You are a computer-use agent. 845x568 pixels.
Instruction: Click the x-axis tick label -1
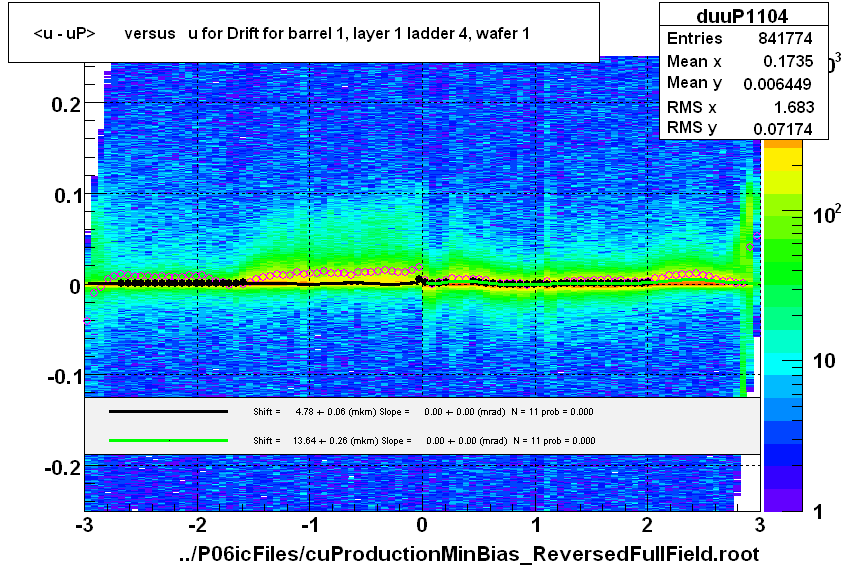pyautogui.click(x=309, y=524)
